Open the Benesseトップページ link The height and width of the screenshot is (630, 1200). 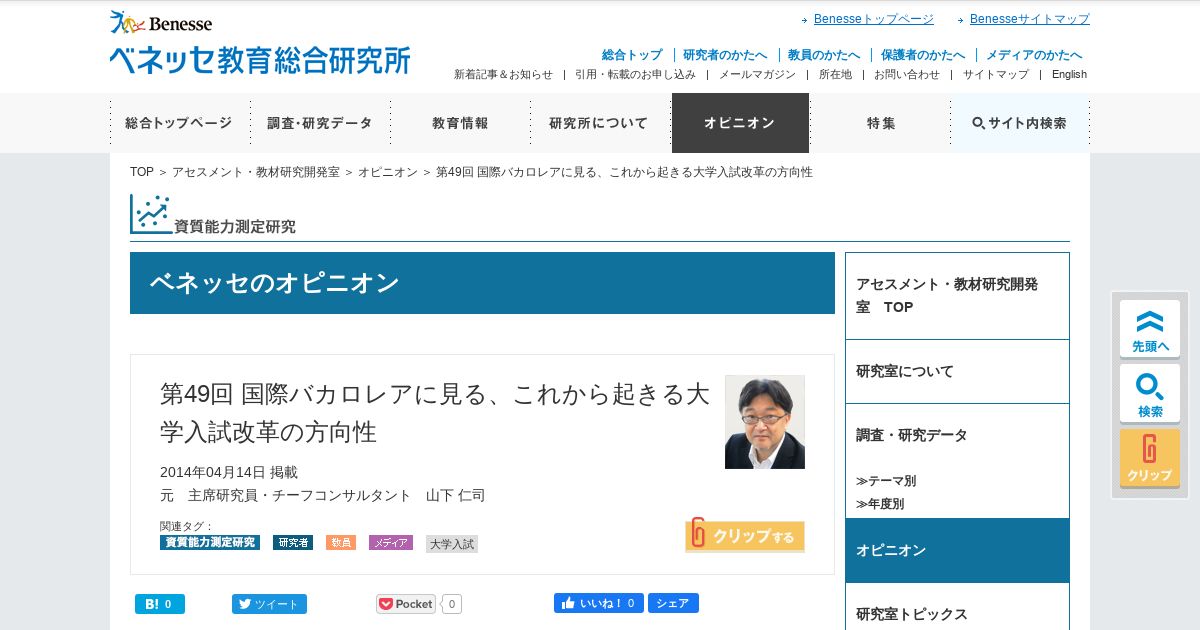click(873, 19)
